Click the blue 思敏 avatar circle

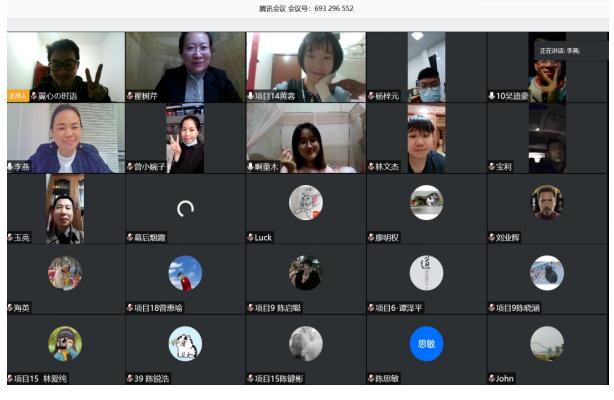coord(426,344)
